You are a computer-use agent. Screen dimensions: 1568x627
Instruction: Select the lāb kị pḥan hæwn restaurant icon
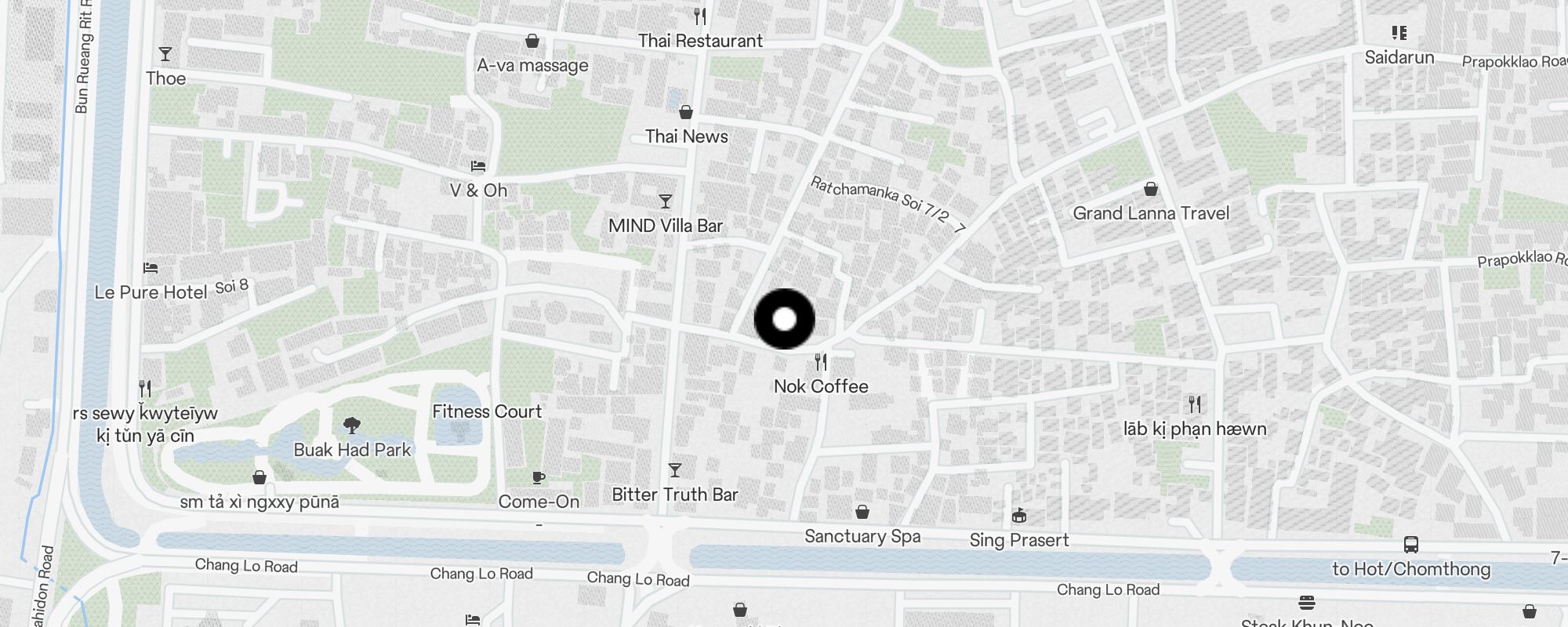point(1195,404)
